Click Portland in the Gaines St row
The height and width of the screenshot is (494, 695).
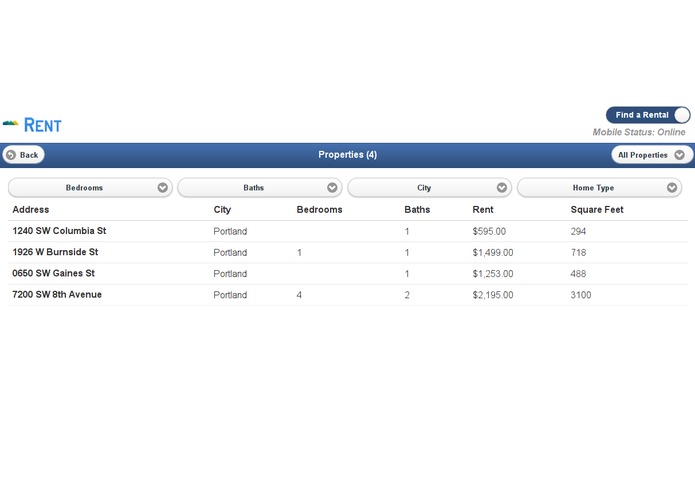coord(230,274)
